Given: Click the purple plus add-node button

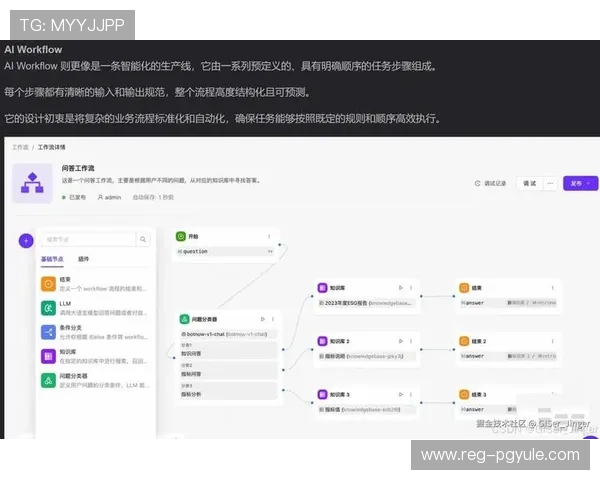Looking at the screenshot, I should 26,241.
